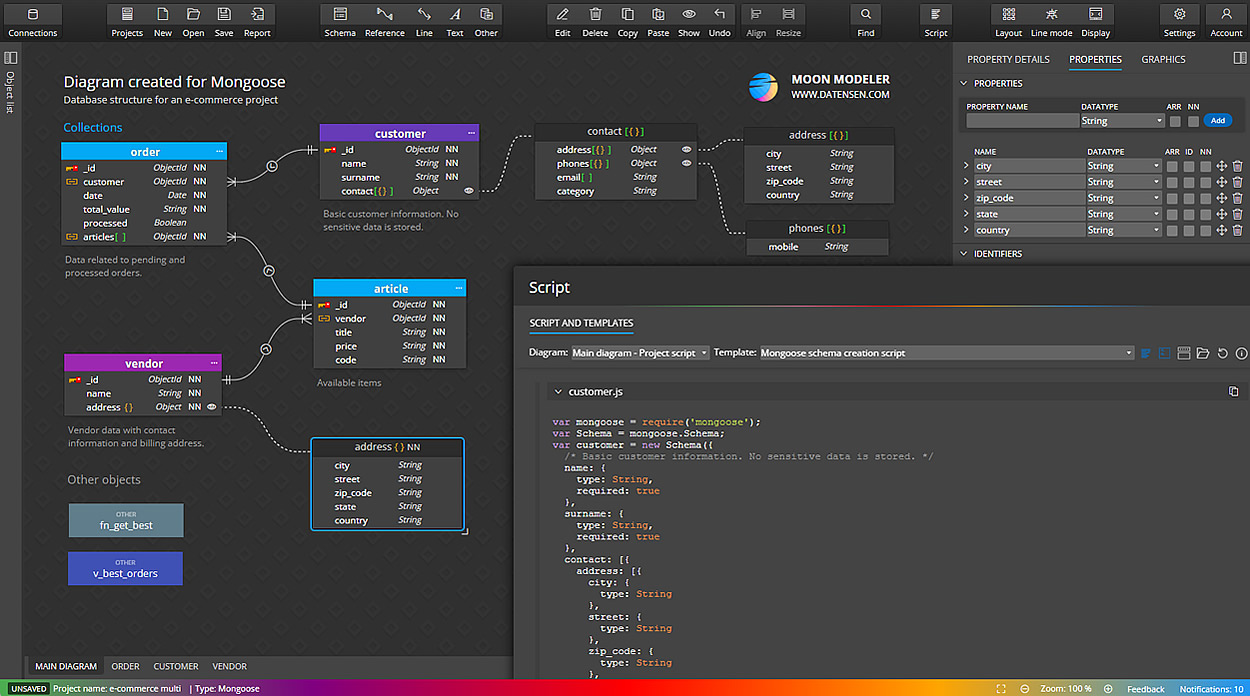Open the CUSTOMER diagram tab
Image resolution: width=1250 pixels, height=696 pixels.
tap(176, 666)
